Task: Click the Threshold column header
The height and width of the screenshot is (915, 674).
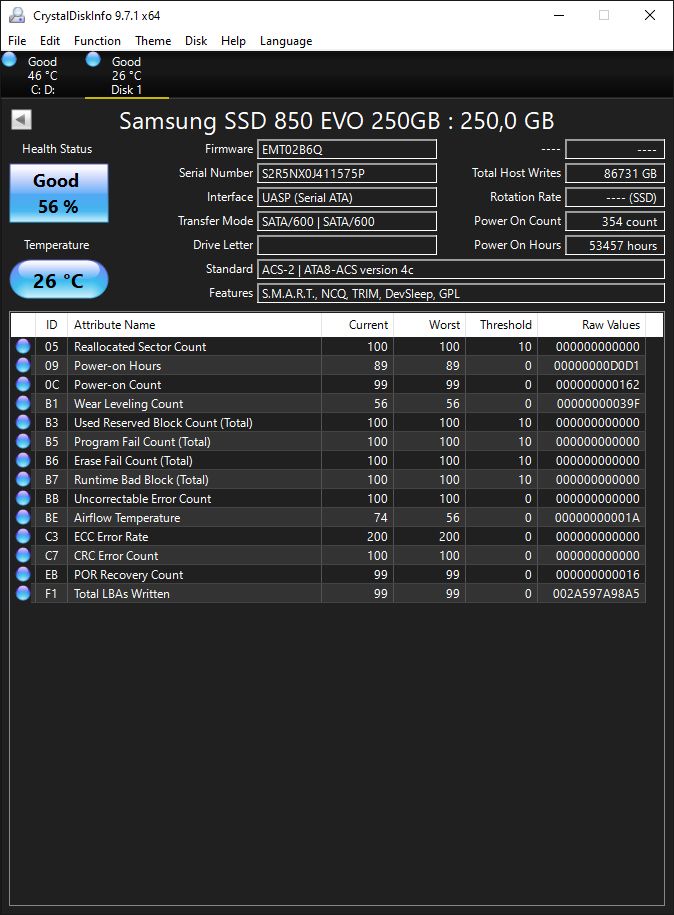Action: [501, 325]
